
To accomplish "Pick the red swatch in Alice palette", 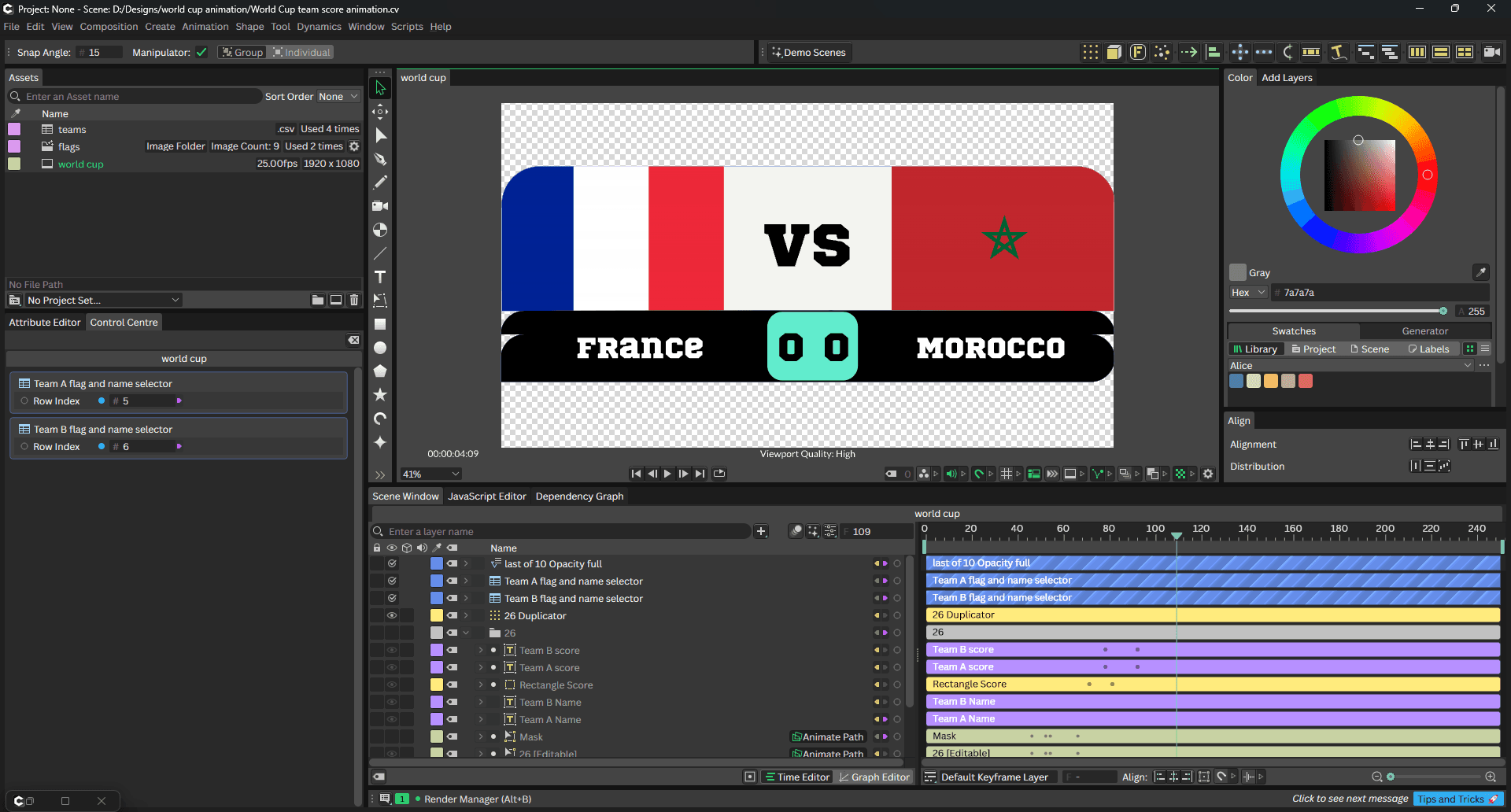I will tap(1306, 381).
